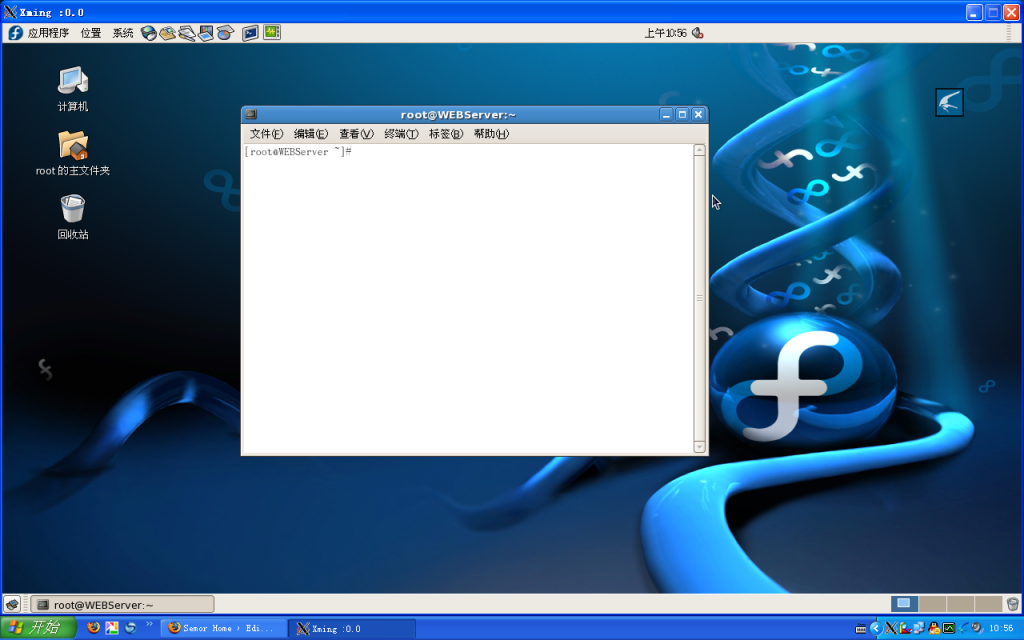This screenshot has height=640, width=1024.
Task: Open the web browser globe icon on top panel
Action: click(150, 32)
